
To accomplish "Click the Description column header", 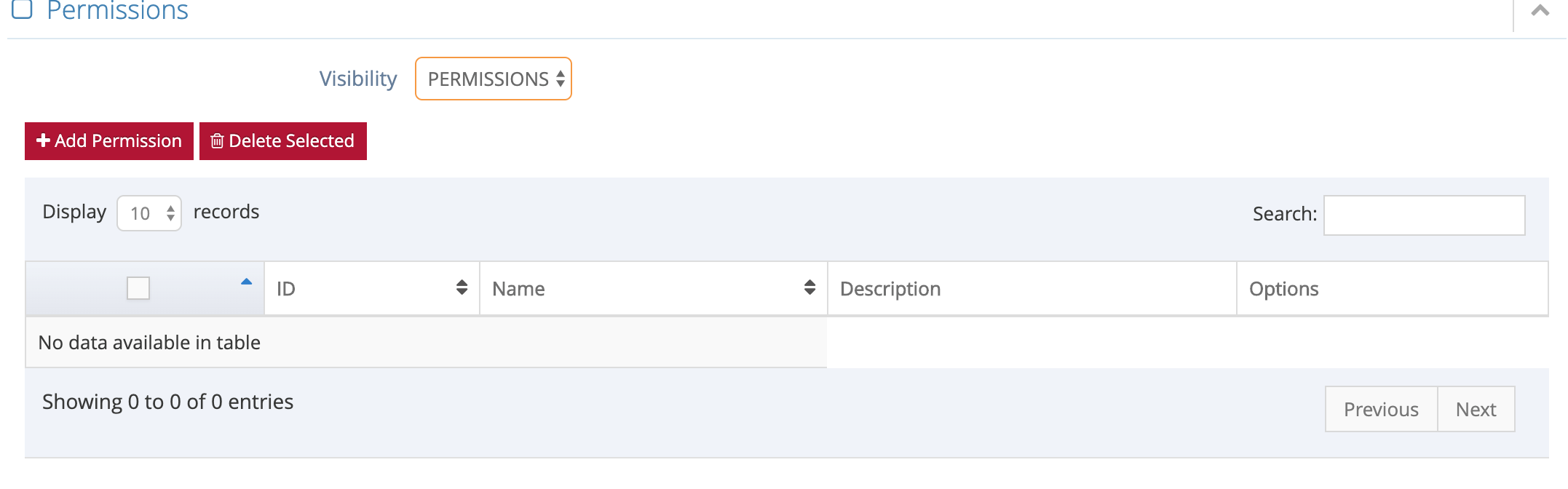I will tap(890, 289).
